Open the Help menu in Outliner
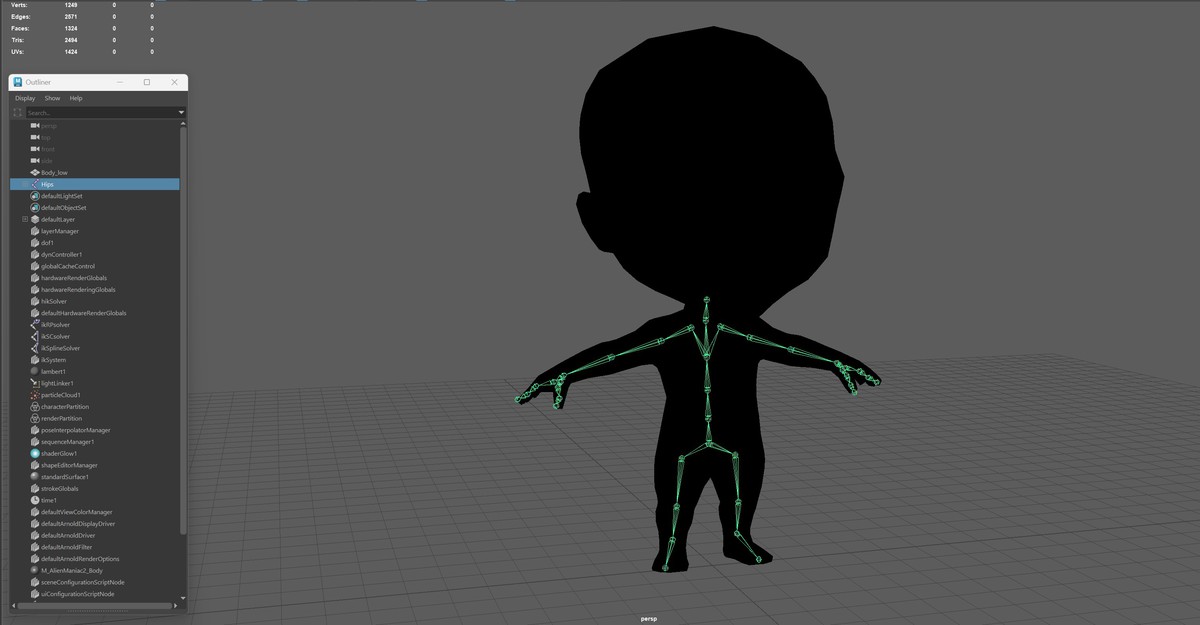 point(76,98)
